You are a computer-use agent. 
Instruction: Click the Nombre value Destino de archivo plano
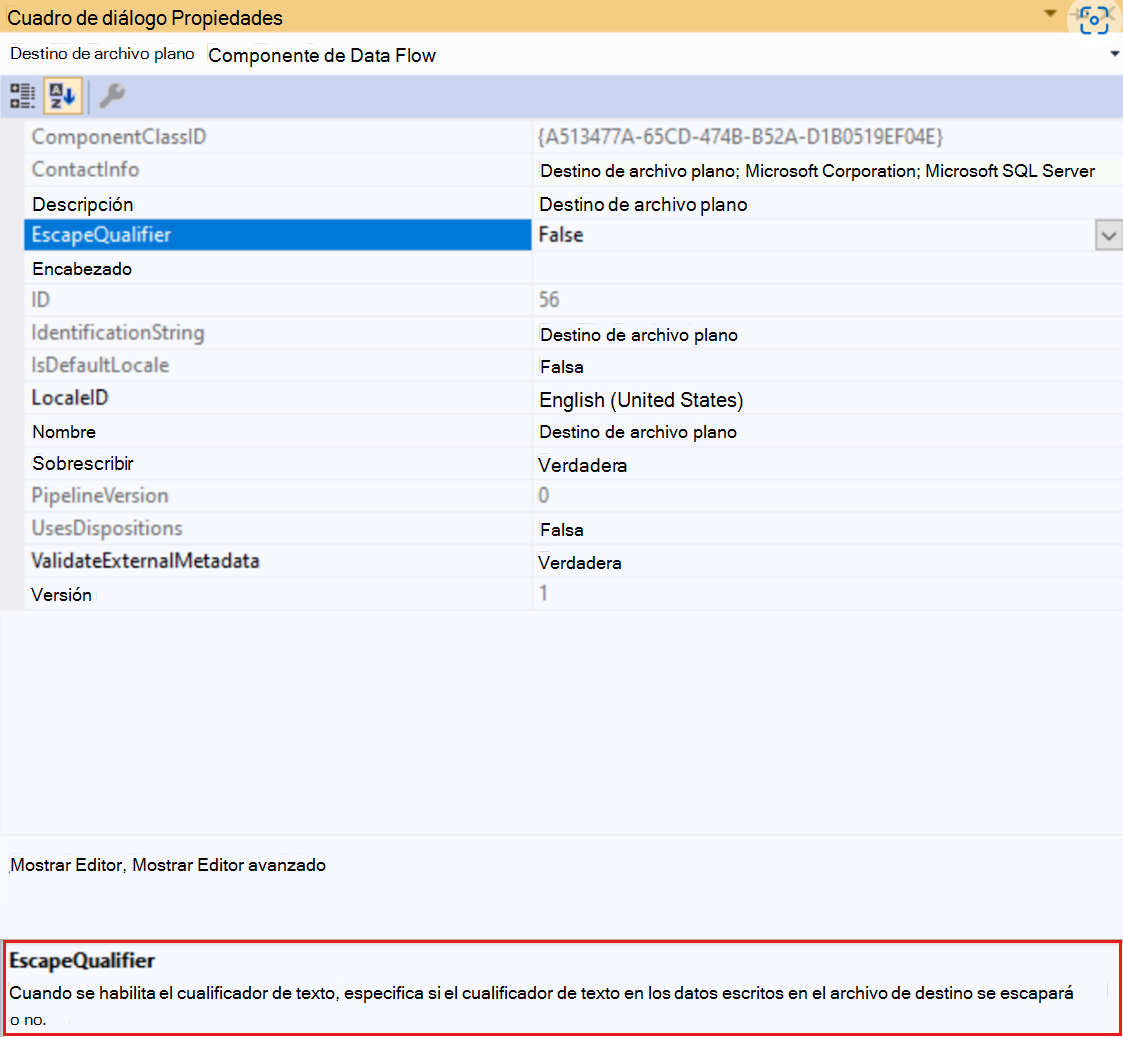tap(637, 433)
